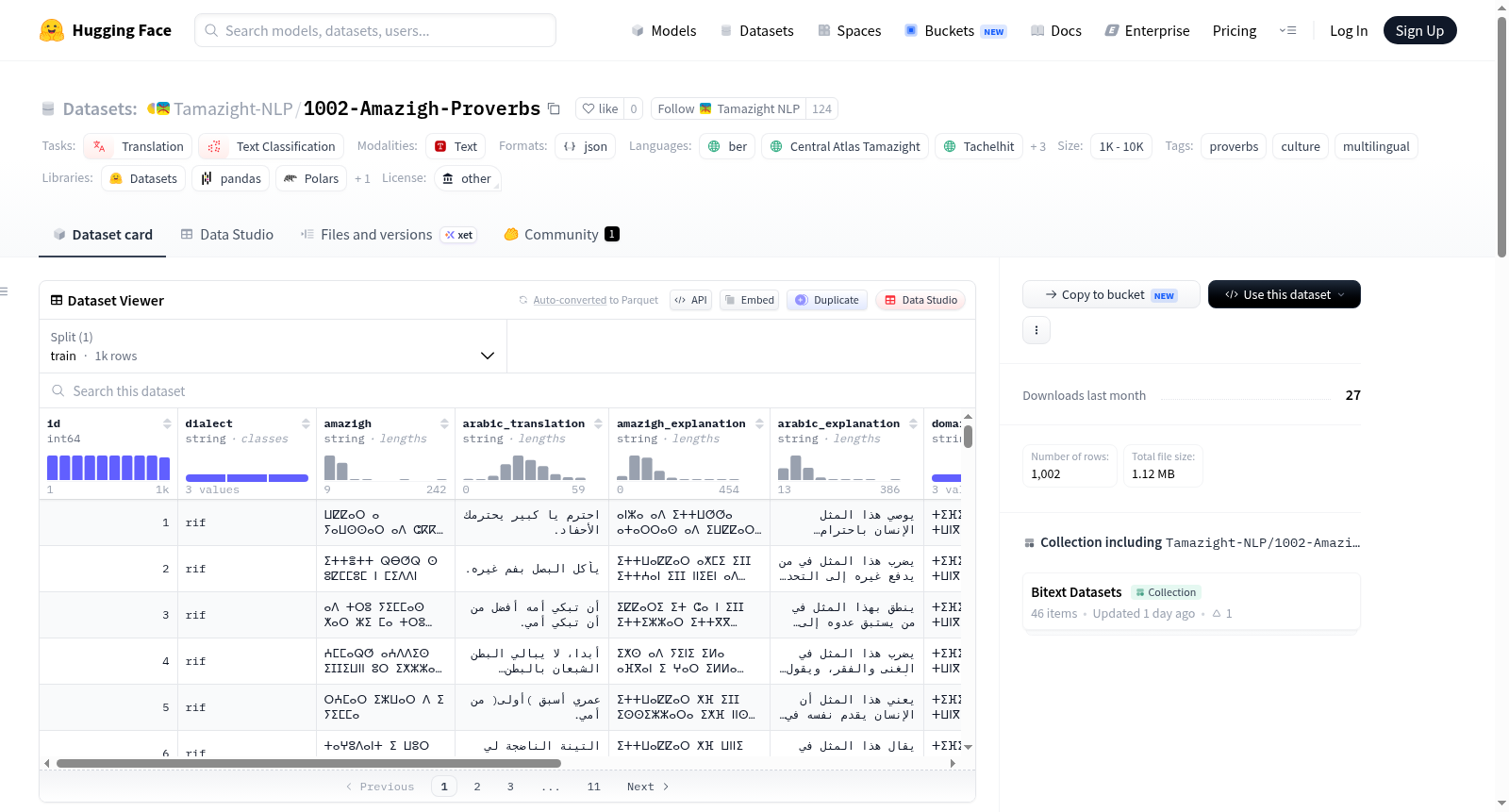
Task: Filter by json format tag
Action: 586,146
